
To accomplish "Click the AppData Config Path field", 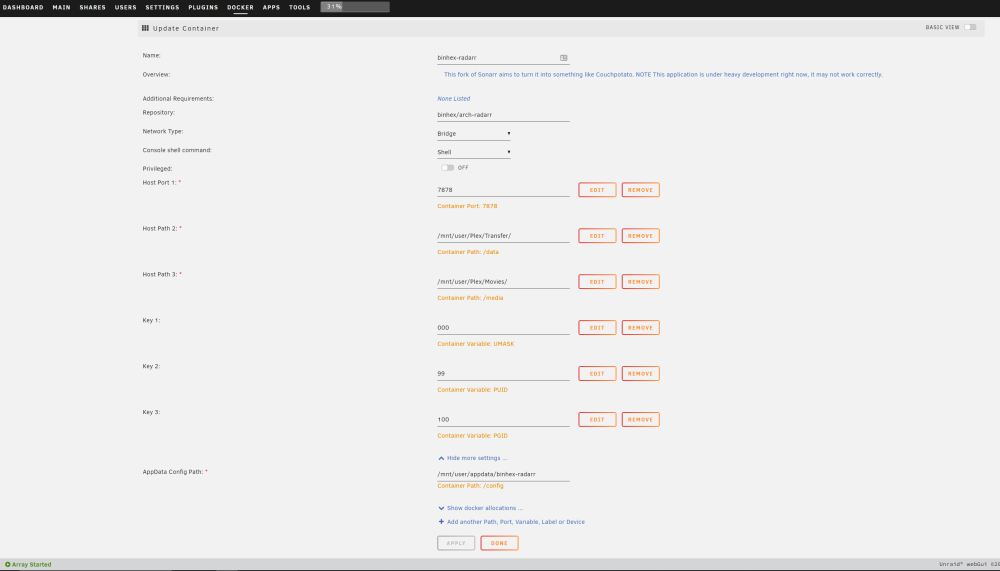I will pyautogui.click(x=503, y=475).
